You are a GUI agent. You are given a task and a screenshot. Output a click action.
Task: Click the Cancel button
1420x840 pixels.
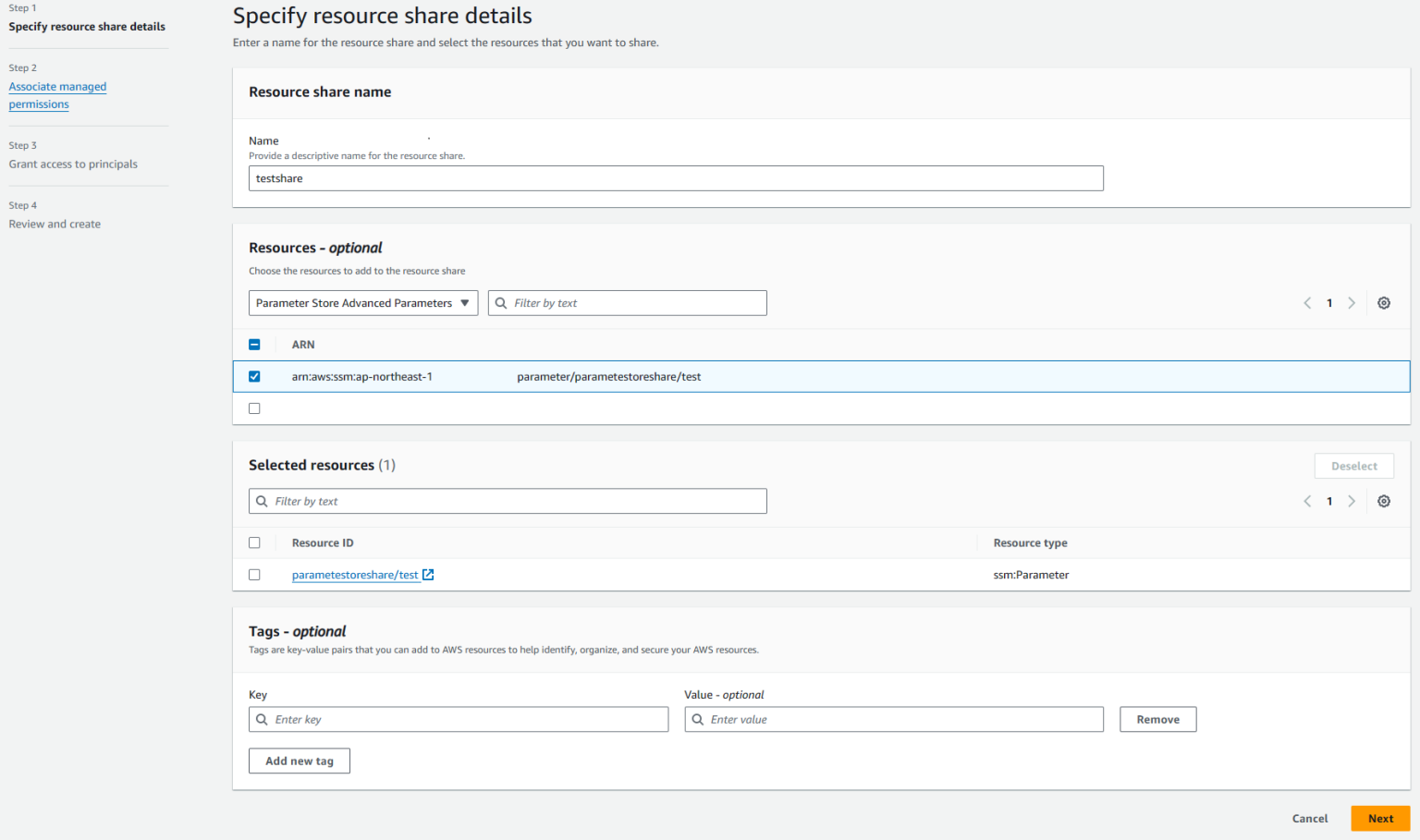tap(1310, 819)
